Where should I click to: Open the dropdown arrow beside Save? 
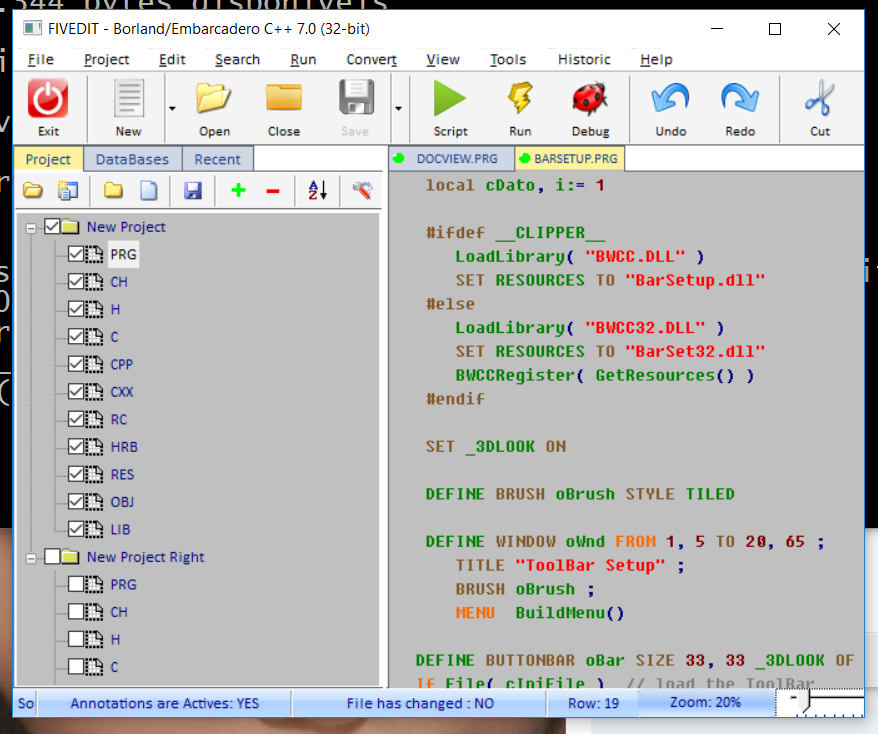[399, 108]
